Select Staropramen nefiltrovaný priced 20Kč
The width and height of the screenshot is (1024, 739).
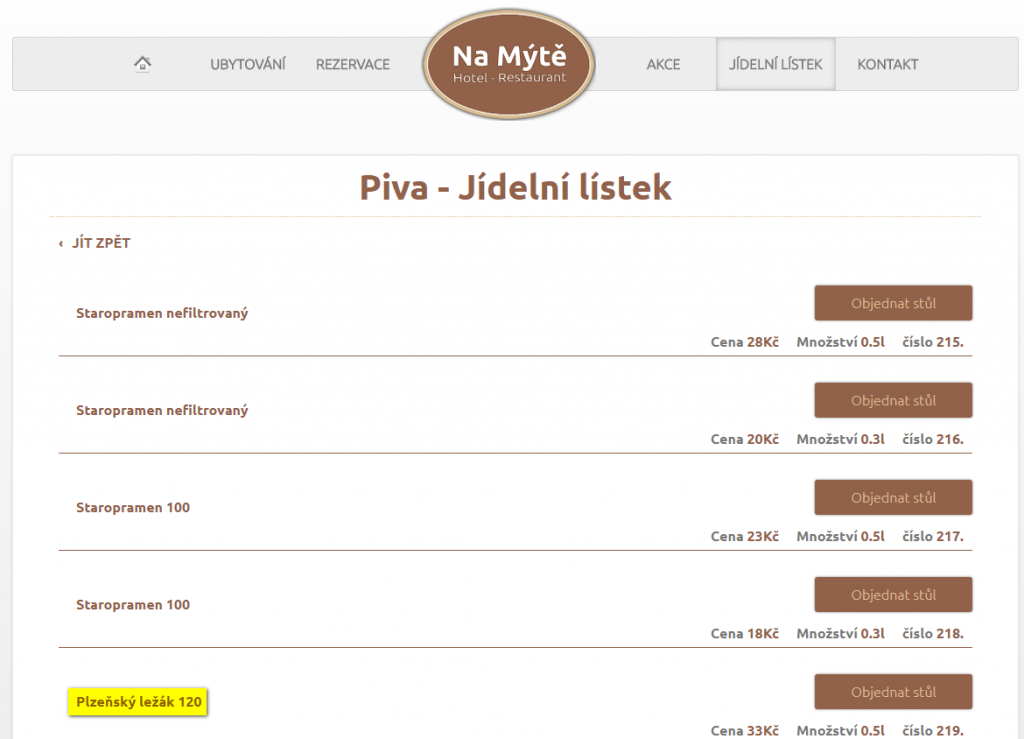pyautogui.click(x=162, y=411)
